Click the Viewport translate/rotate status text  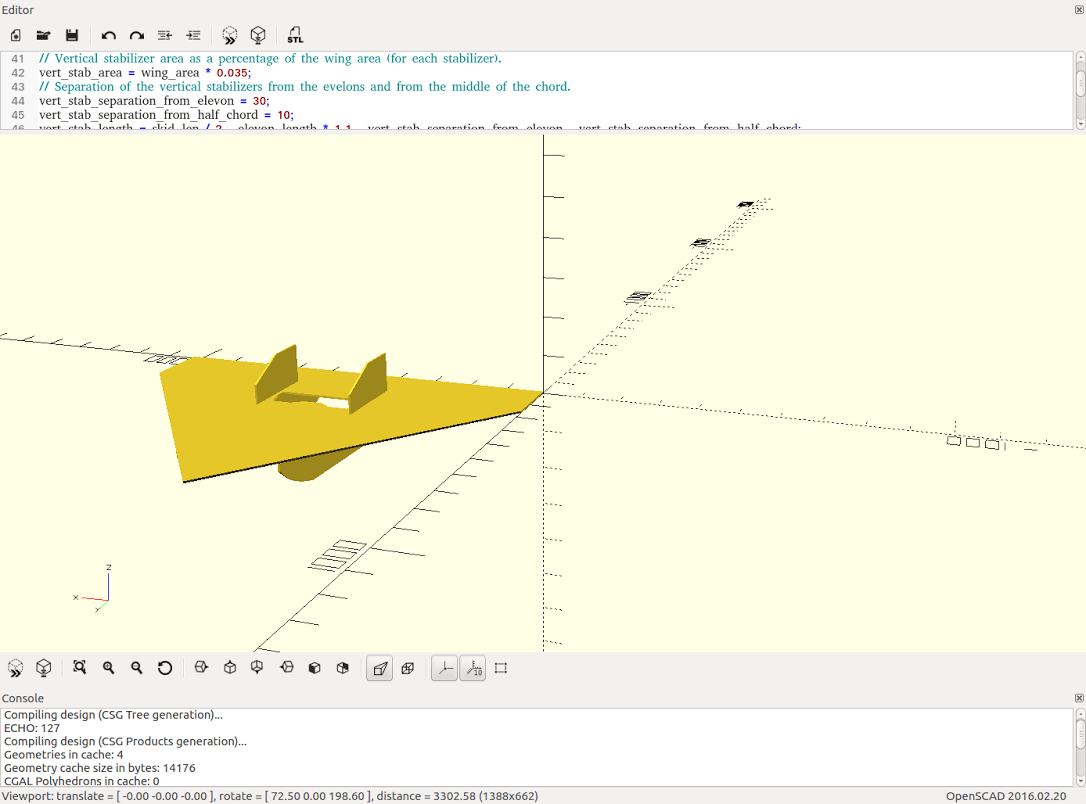point(270,796)
